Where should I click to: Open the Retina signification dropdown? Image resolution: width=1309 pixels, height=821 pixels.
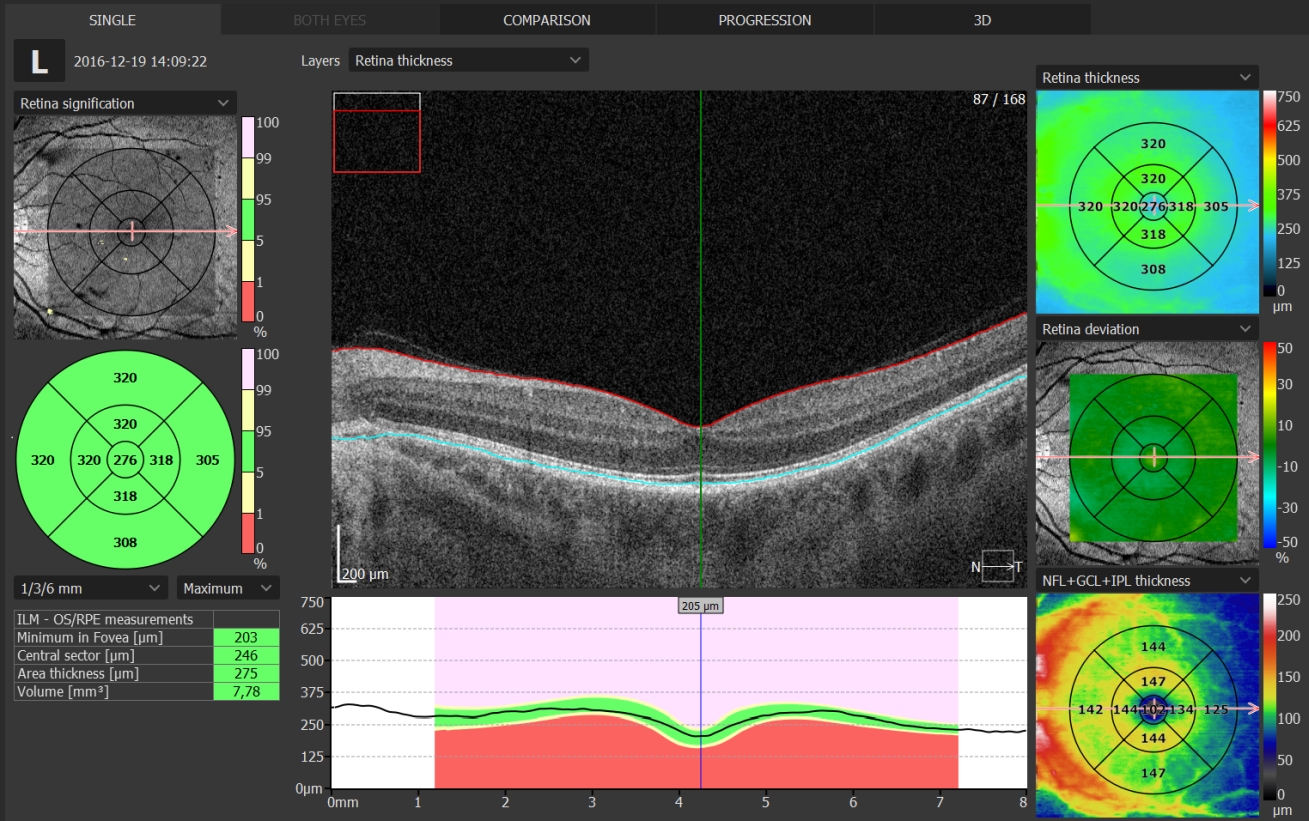point(125,103)
